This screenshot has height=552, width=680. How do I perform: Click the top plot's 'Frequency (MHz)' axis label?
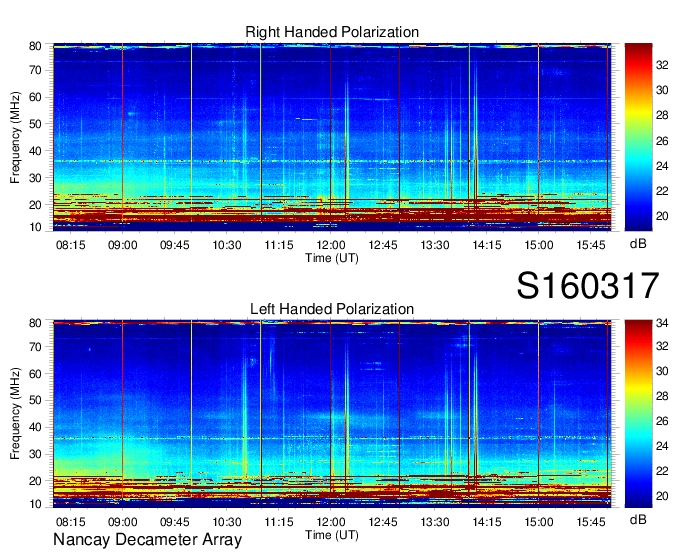point(15,137)
